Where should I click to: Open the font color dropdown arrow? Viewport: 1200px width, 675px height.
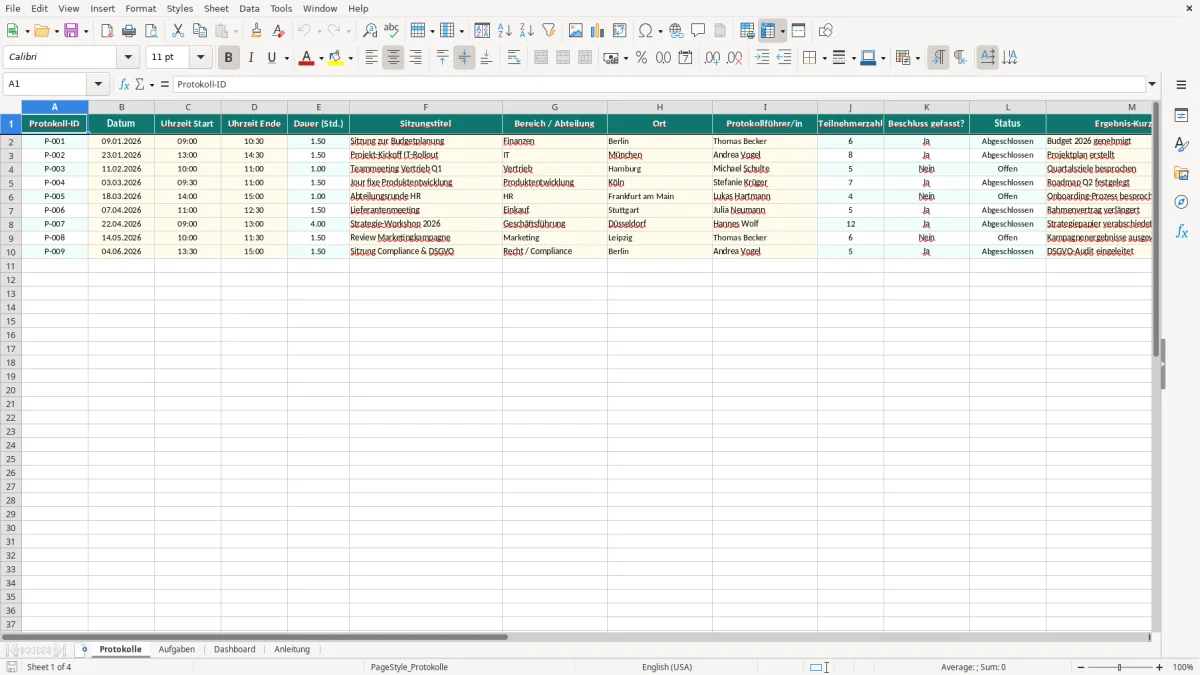[321, 58]
